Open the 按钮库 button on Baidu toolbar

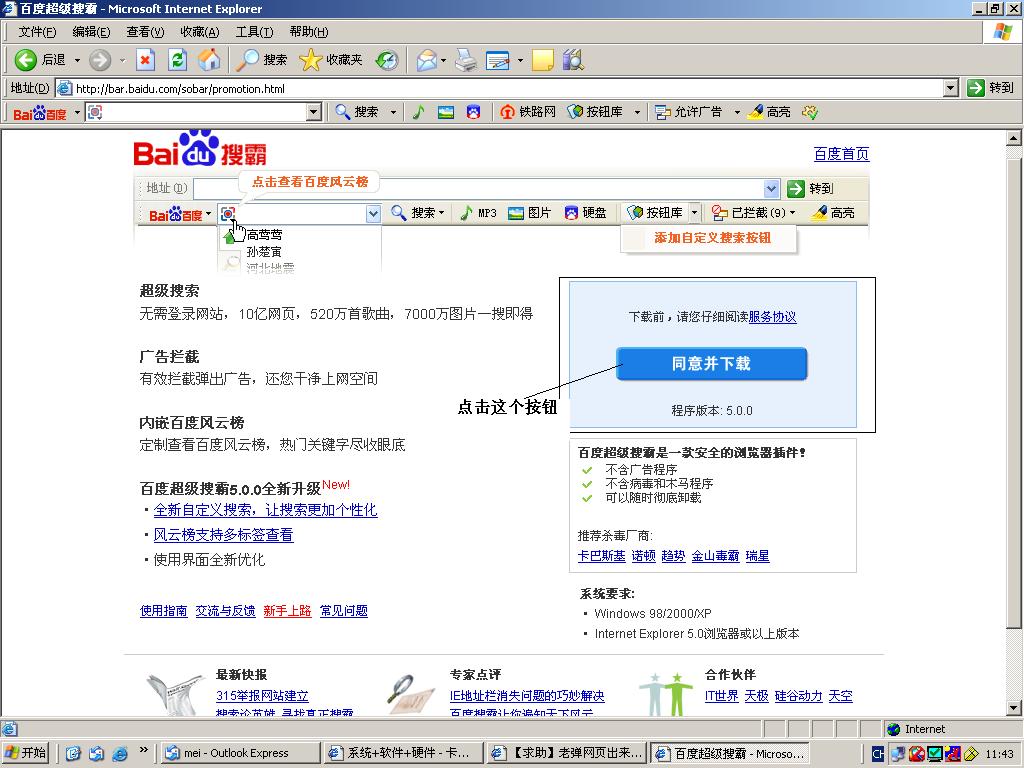pyautogui.click(x=595, y=112)
